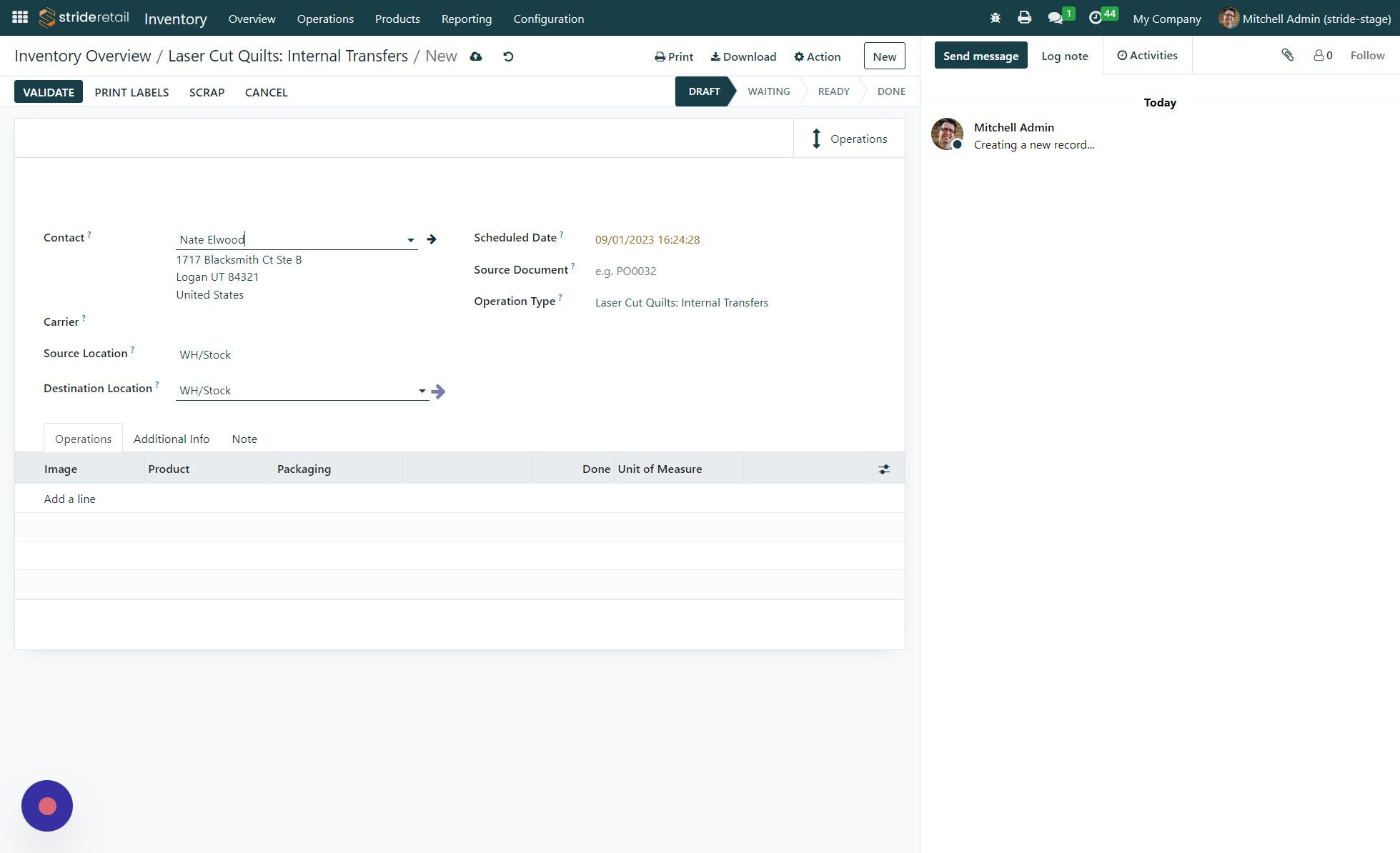Screen dimensions: 1400x853
Task: Switch to the Note tab
Action: tap(244, 439)
